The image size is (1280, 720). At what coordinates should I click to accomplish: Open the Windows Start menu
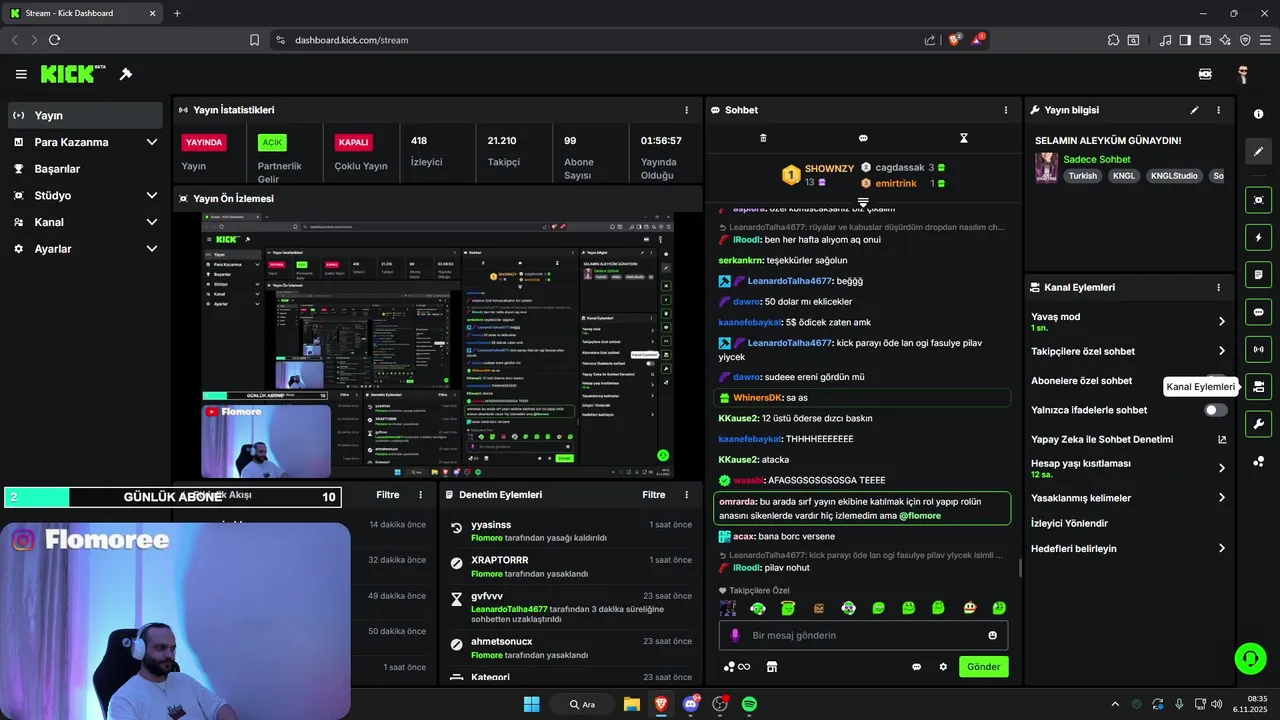tap(531, 704)
